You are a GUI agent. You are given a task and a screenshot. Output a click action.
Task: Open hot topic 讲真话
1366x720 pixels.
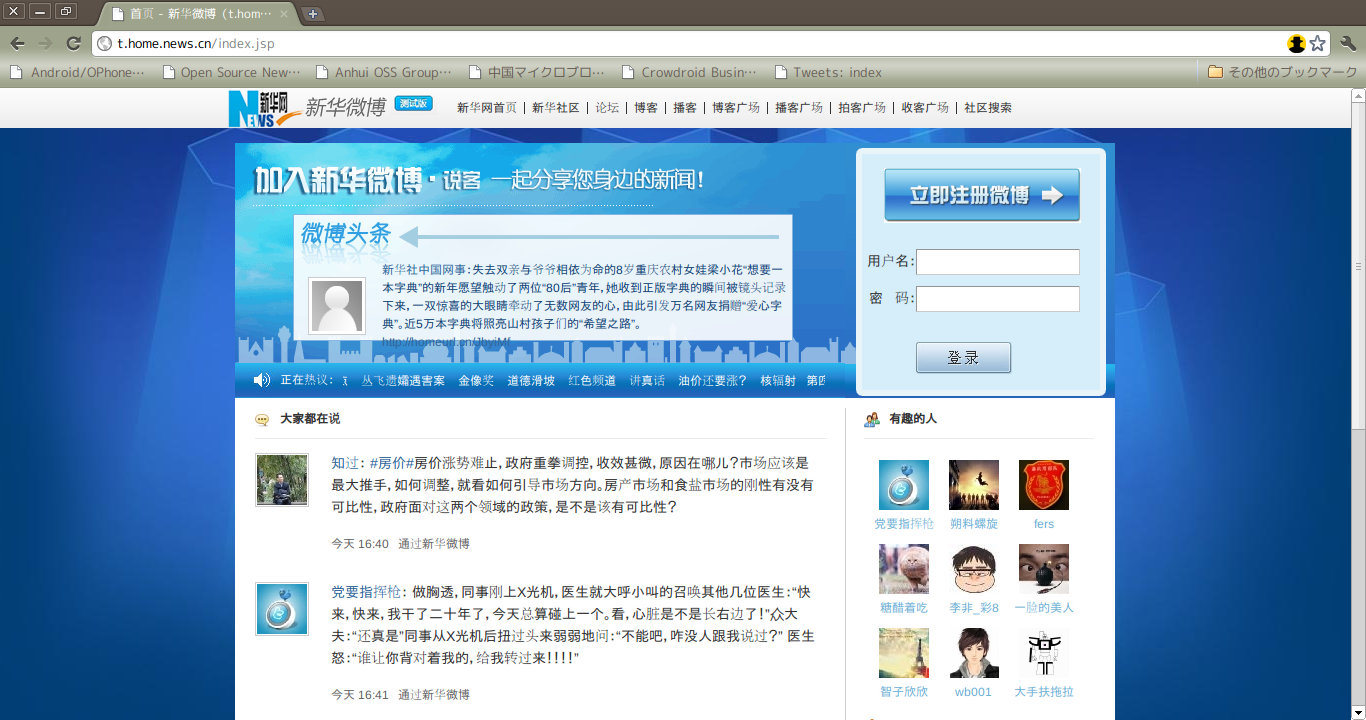click(x=647, y=381)
